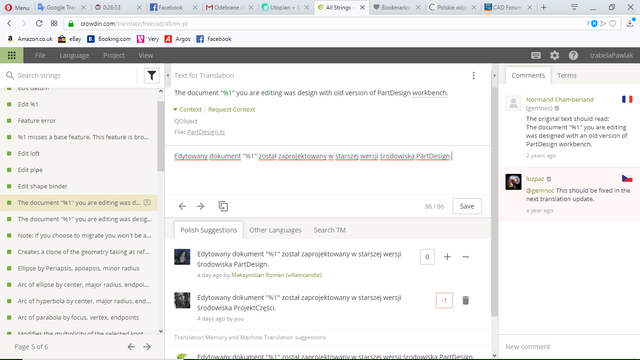This screenshot has height=360, width=640.
Task: Open the Facebook bookmark in bookmarks bar
Action: pos(214,39)
